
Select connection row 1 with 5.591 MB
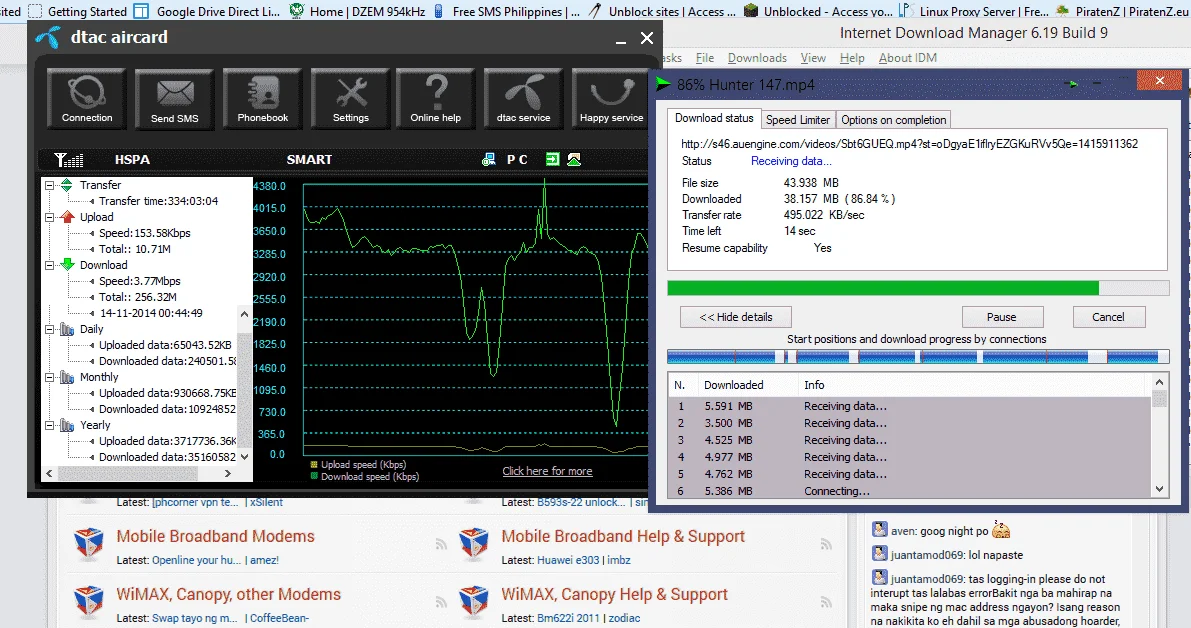(911, 406)
